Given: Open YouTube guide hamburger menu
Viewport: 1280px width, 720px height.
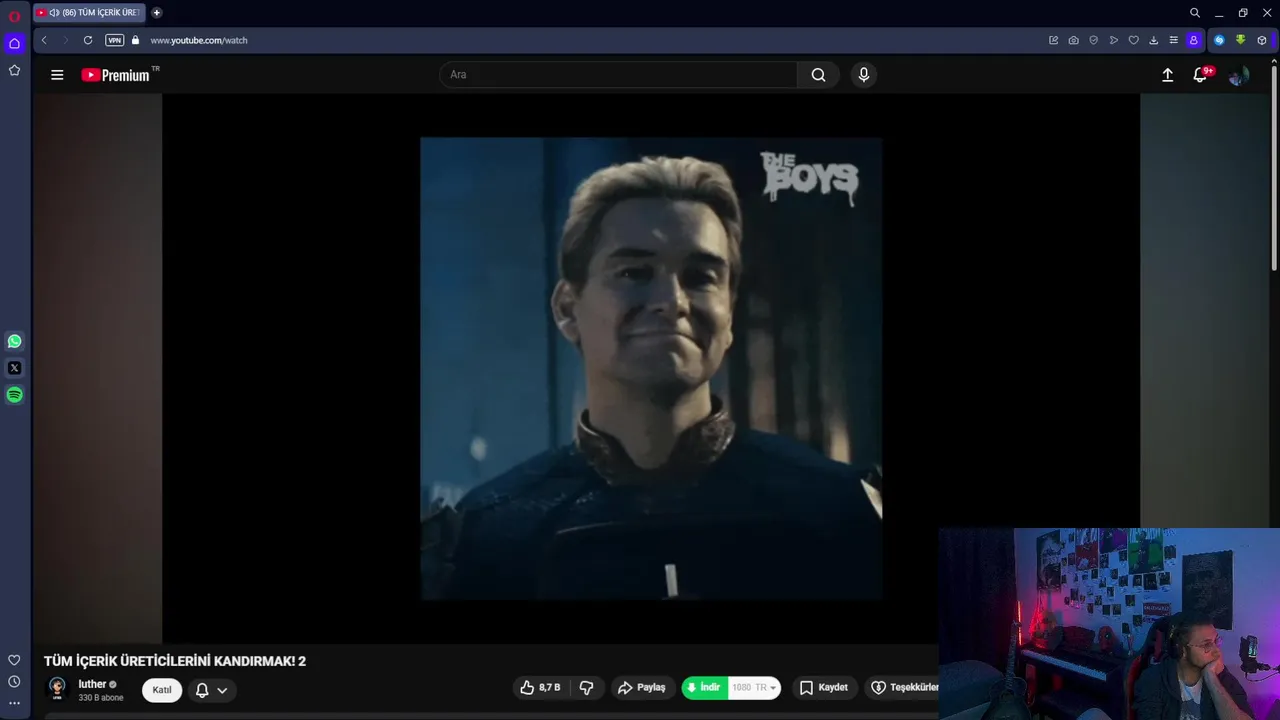Looking at the screenshot, I should click(57, 75).
